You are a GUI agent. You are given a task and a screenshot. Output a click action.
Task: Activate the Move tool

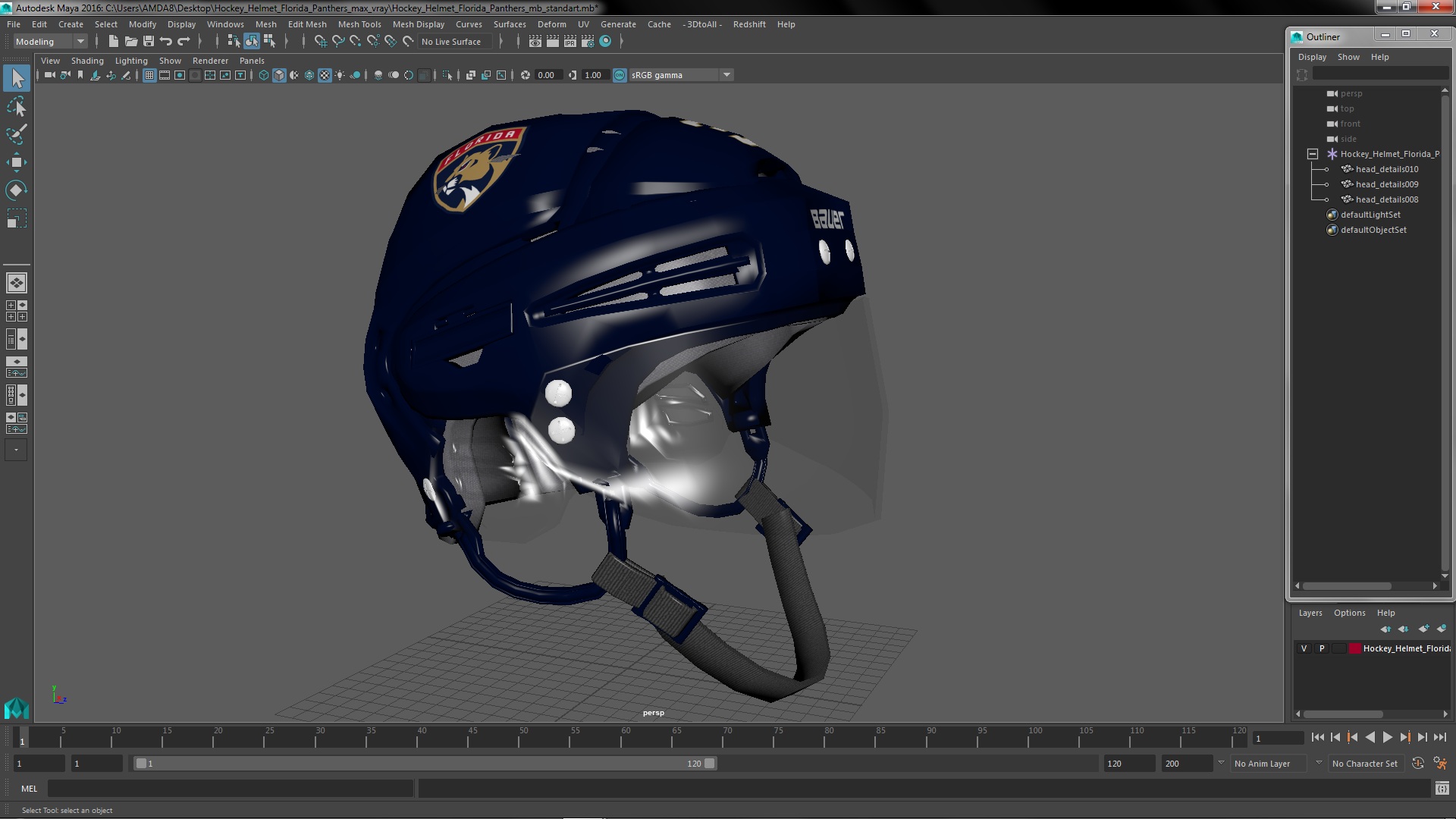17,162
